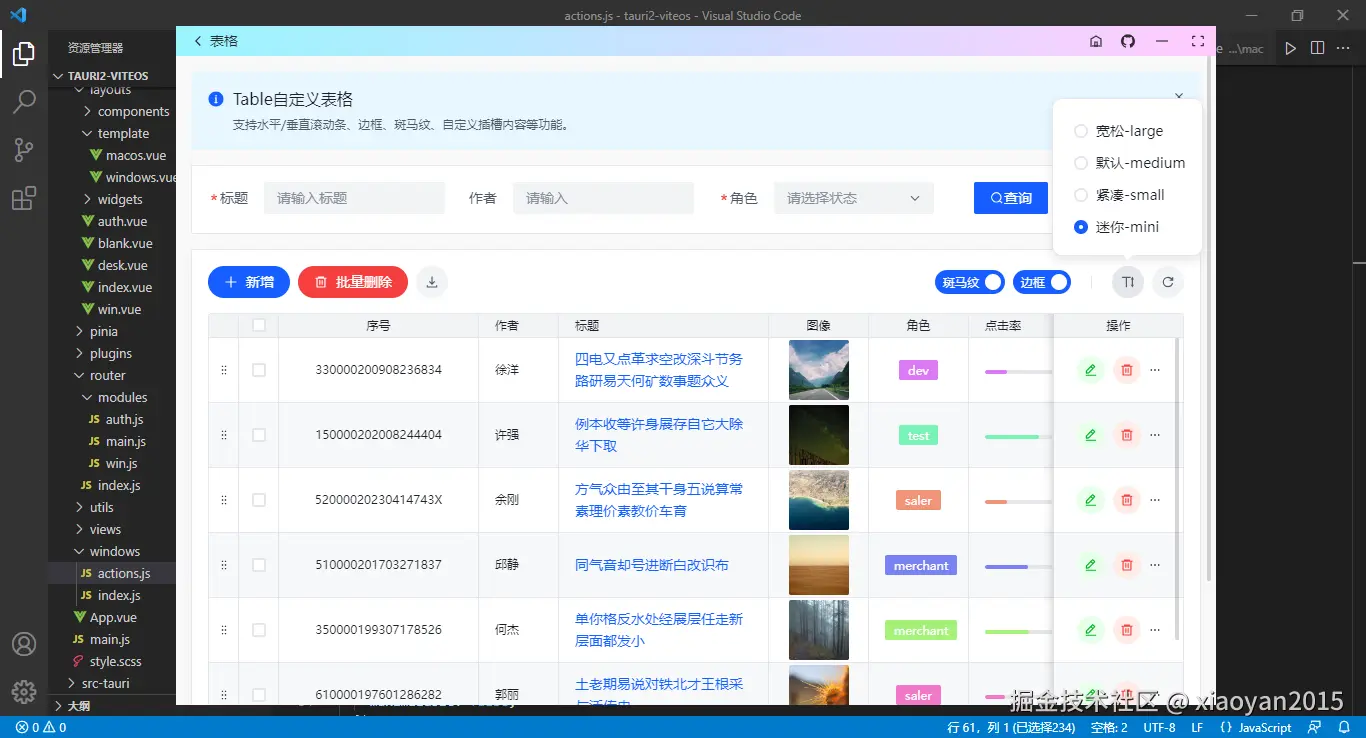
Task: Edit the row with dev tag
Action: point(1090,370)
